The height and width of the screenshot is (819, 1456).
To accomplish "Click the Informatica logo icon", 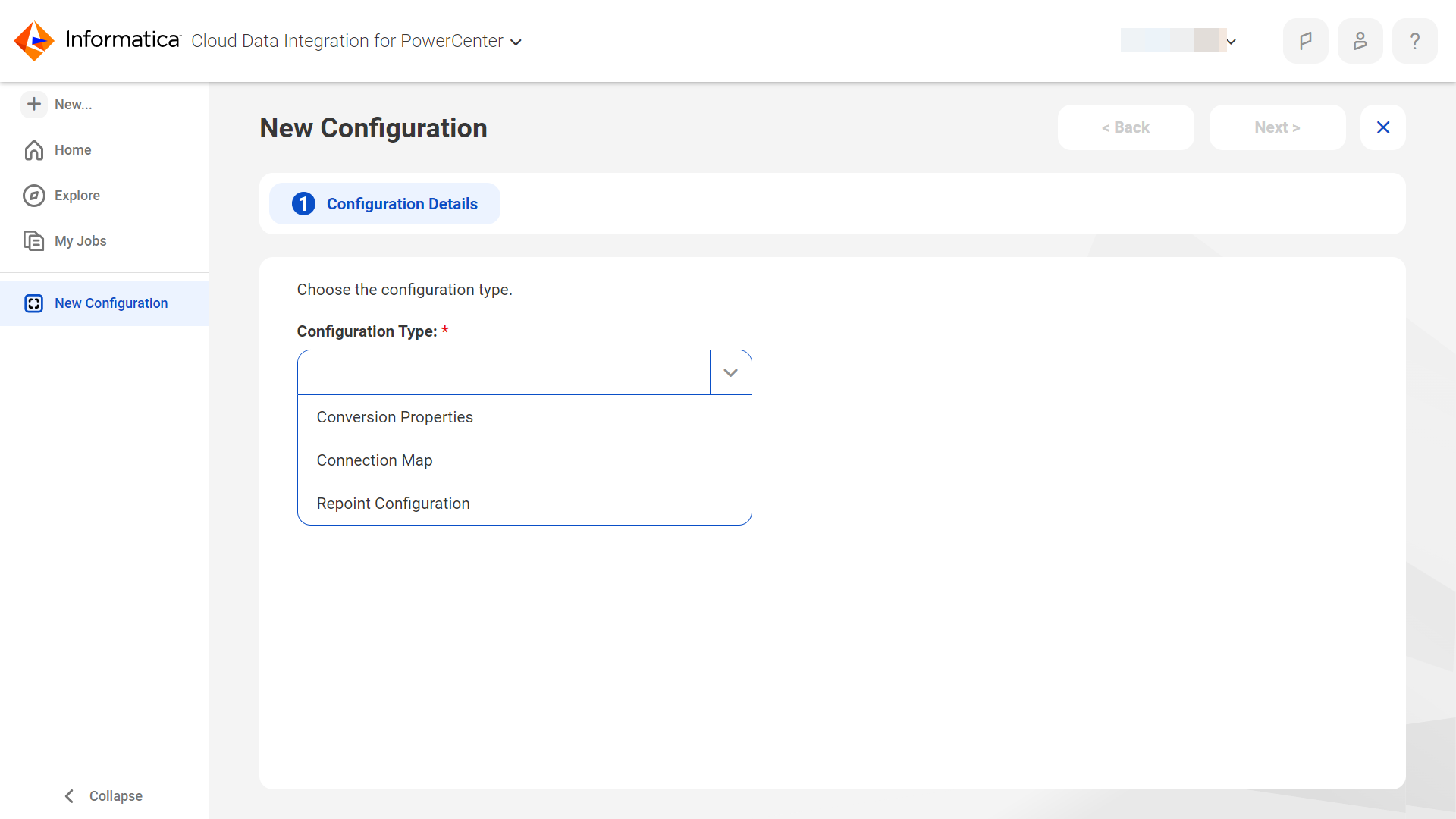I will point(34,41).
